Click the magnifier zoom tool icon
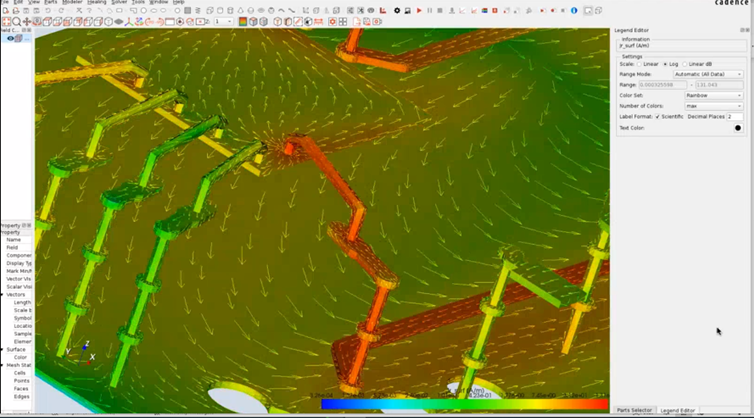Screen dimensions: 754x418 tap(16, 21)
